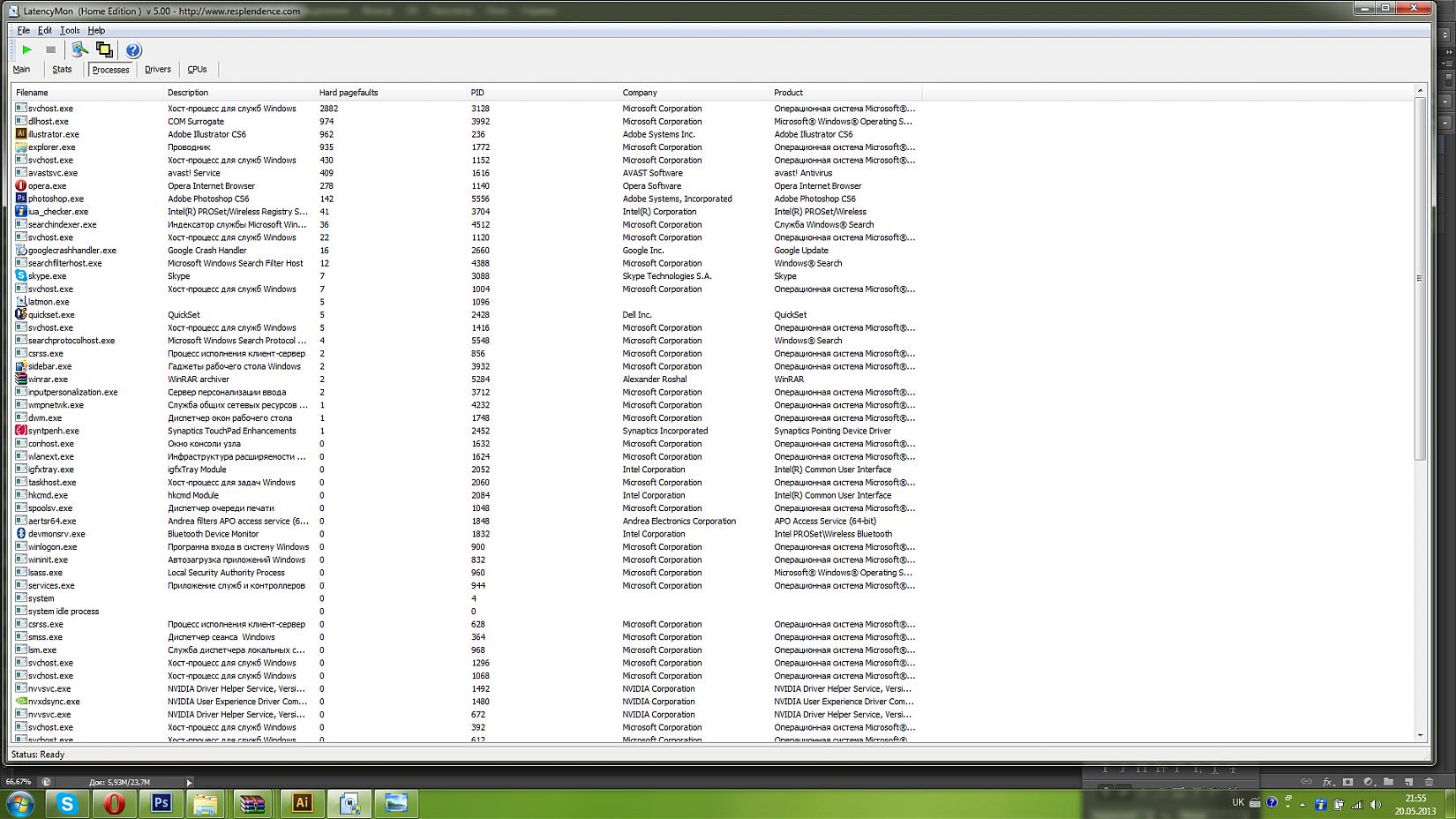
Task: Open Skype from the taskbar
Action: (67, 803)
